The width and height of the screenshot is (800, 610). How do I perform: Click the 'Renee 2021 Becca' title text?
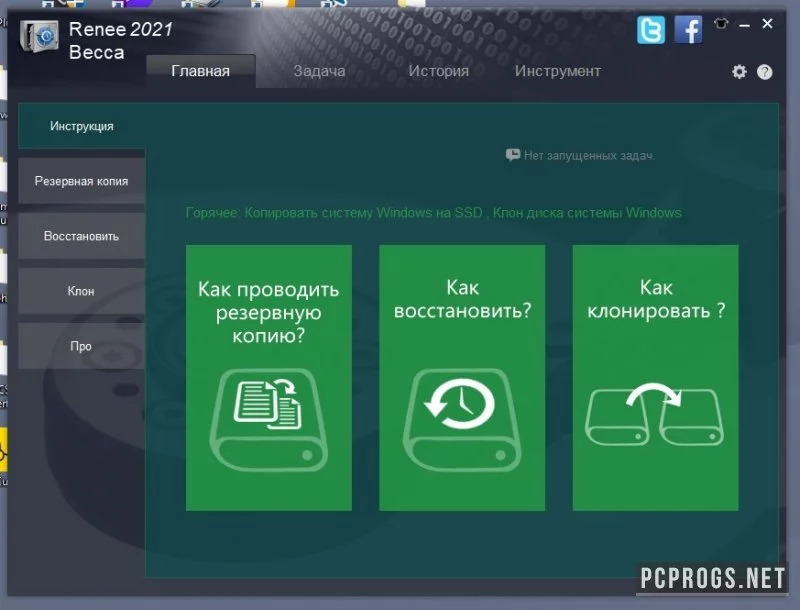pos(121,41)
